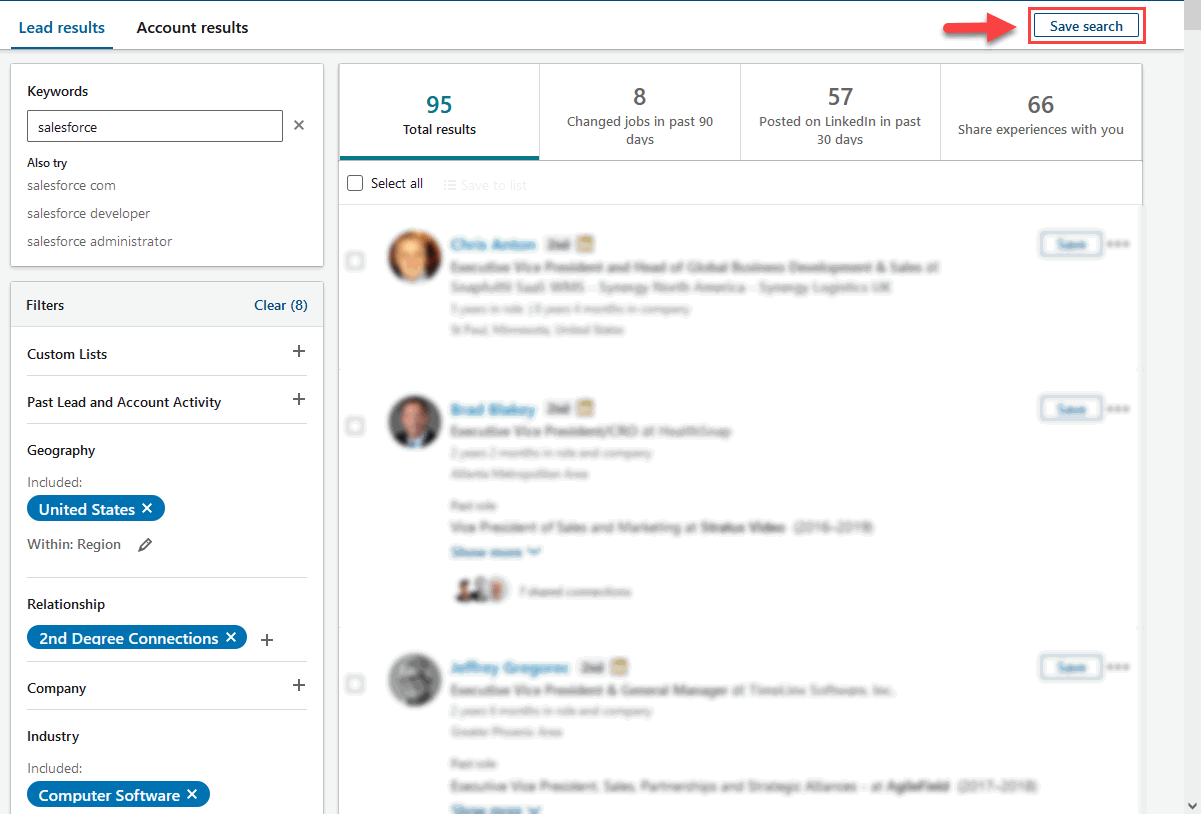Open Jeffrey Gregorec's profile name link

[x=510, y=667]
